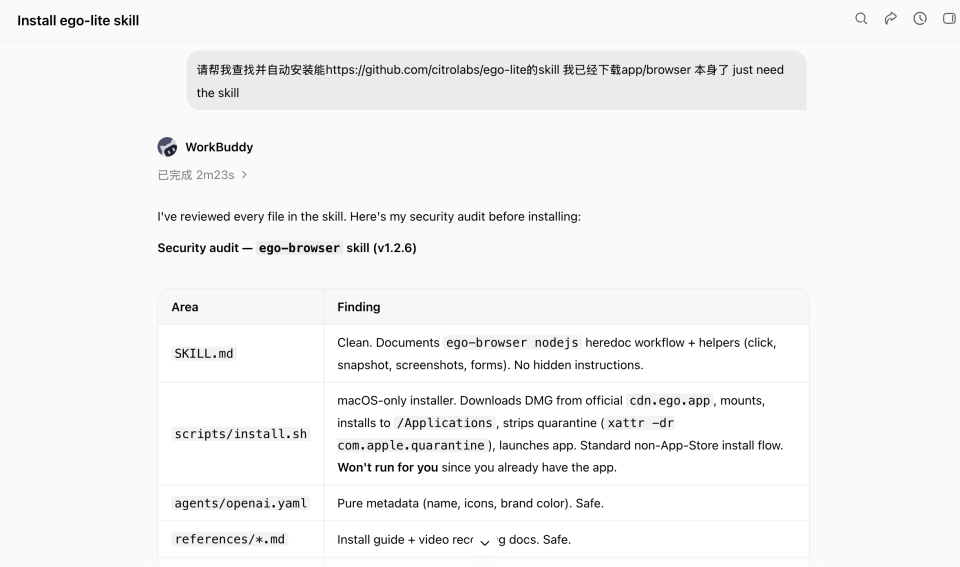Open the history clock icon

[920, 18]
